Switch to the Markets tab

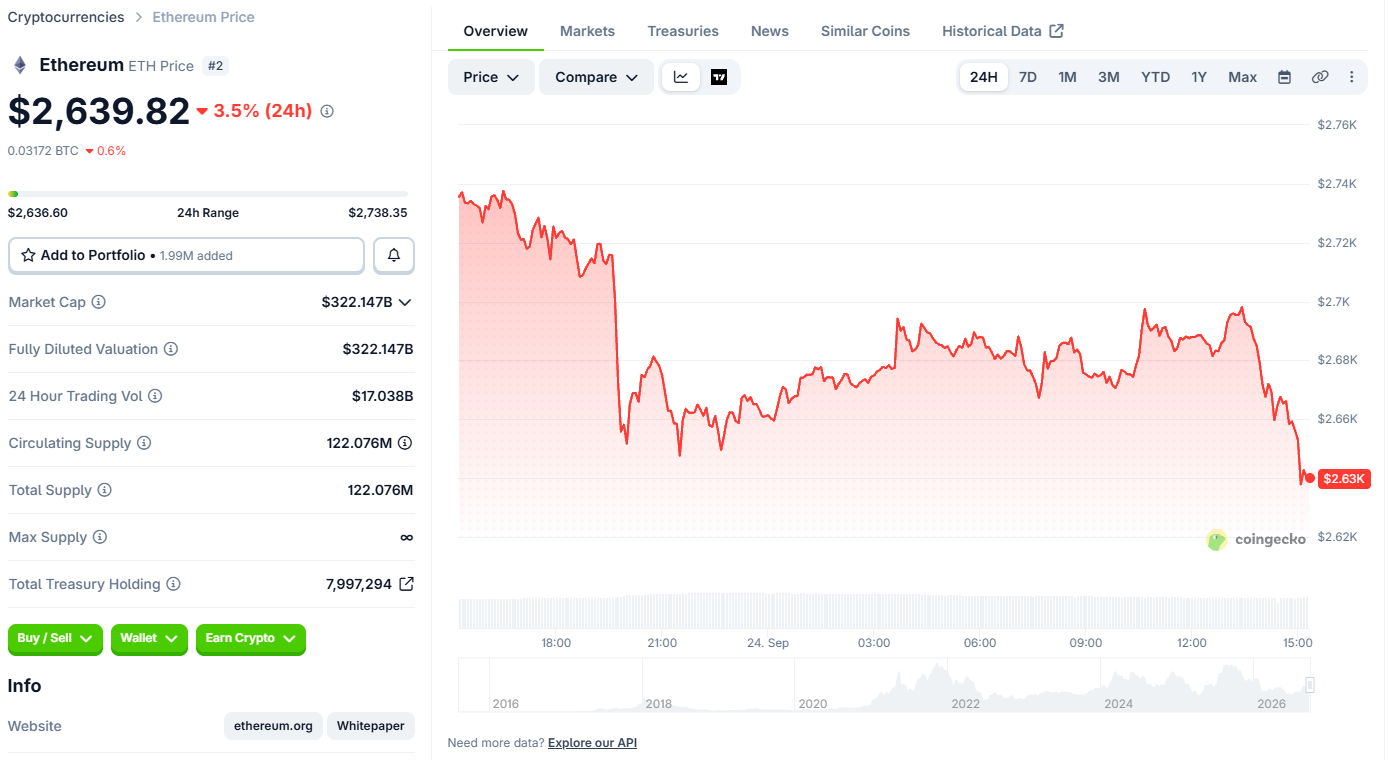(587, 31)
